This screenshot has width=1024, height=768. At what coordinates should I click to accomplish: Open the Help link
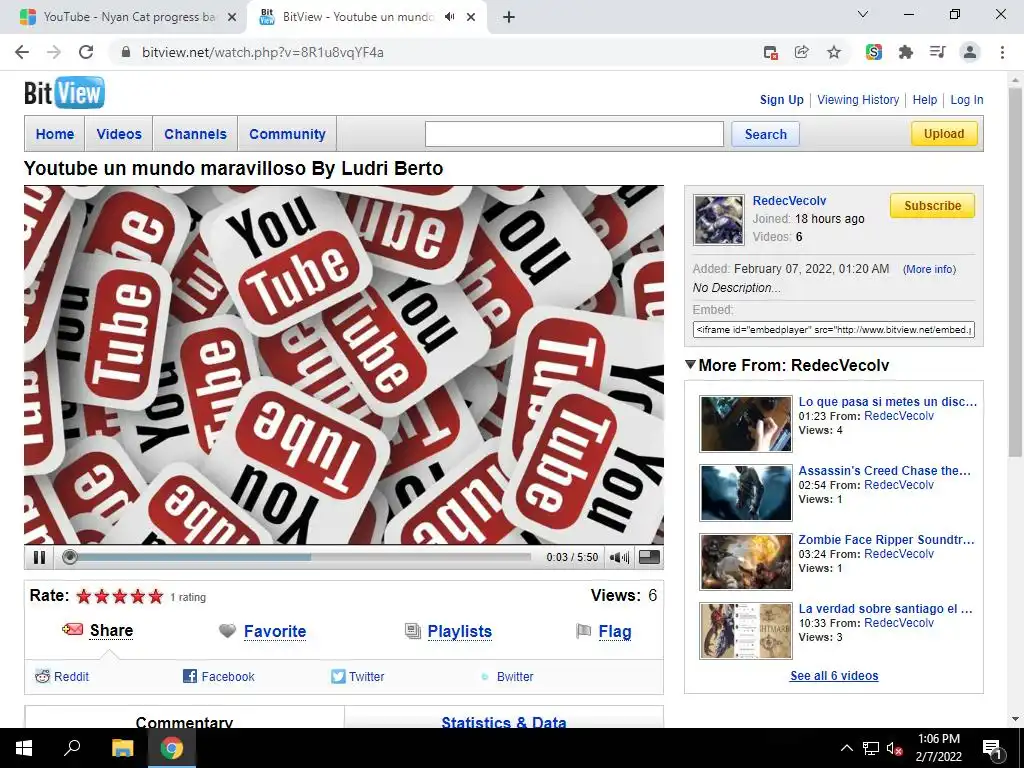(925, 99)
